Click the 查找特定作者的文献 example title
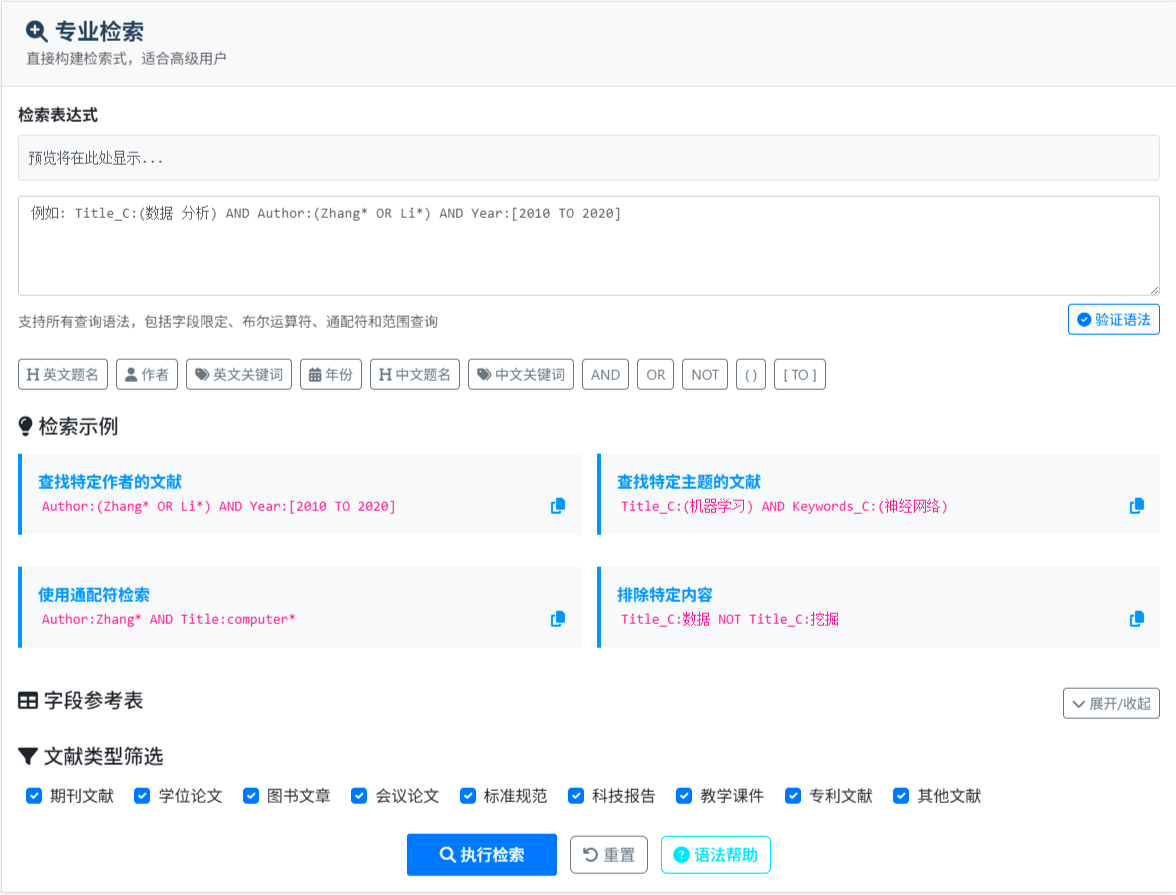This screenshot has width=1176, height=895. (x=110, y=482)
